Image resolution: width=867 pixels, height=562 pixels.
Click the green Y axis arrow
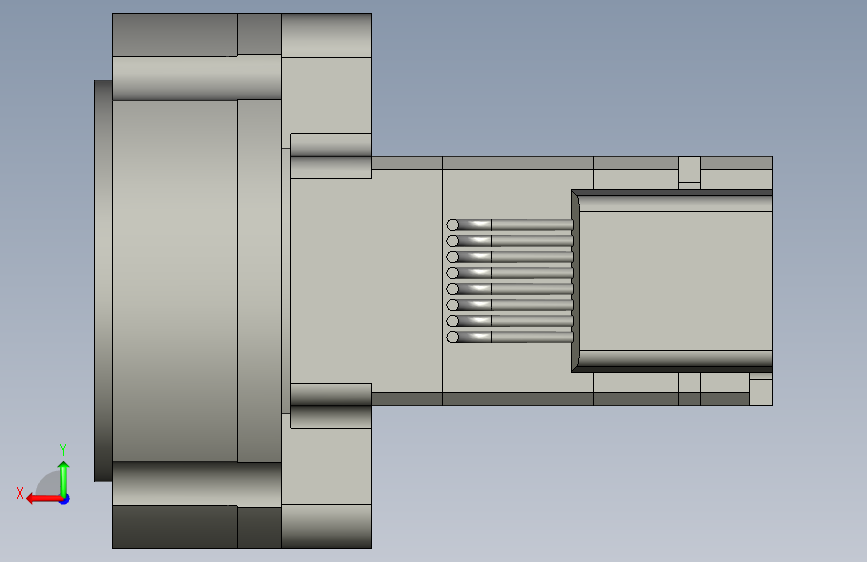coord(64,478)
